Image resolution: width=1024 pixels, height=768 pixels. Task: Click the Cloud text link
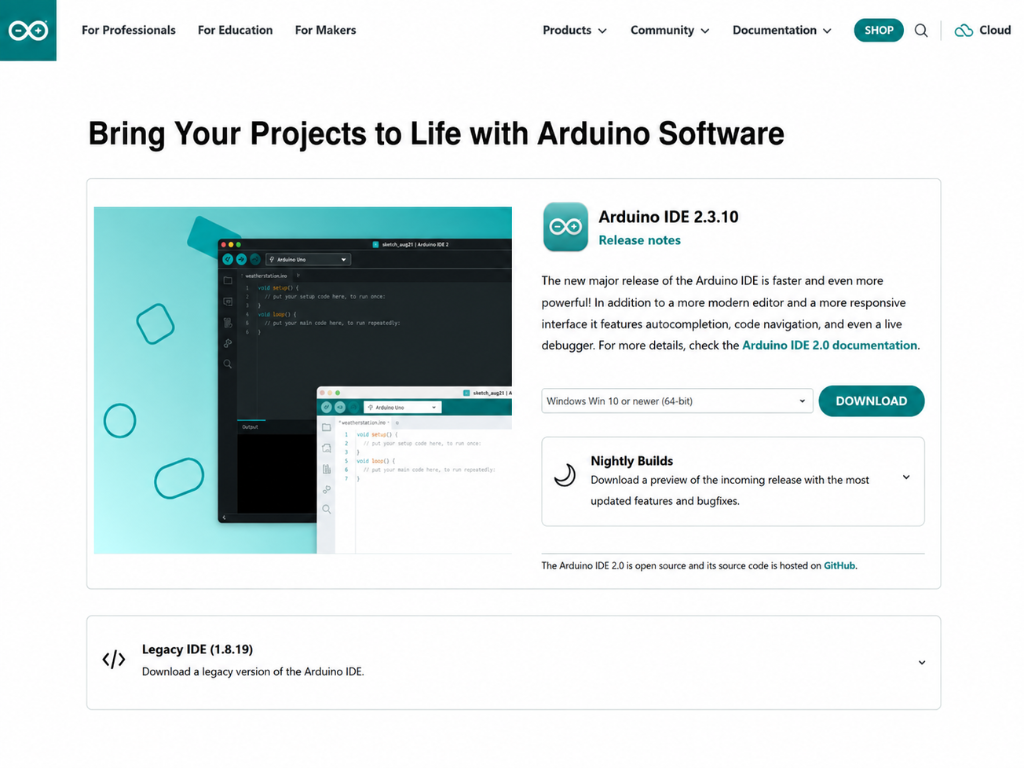995,30
